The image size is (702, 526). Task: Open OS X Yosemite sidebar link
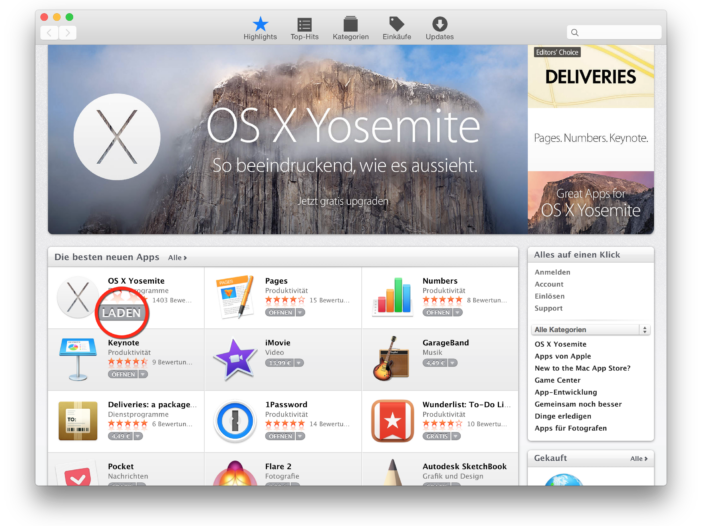pos(560,344)
